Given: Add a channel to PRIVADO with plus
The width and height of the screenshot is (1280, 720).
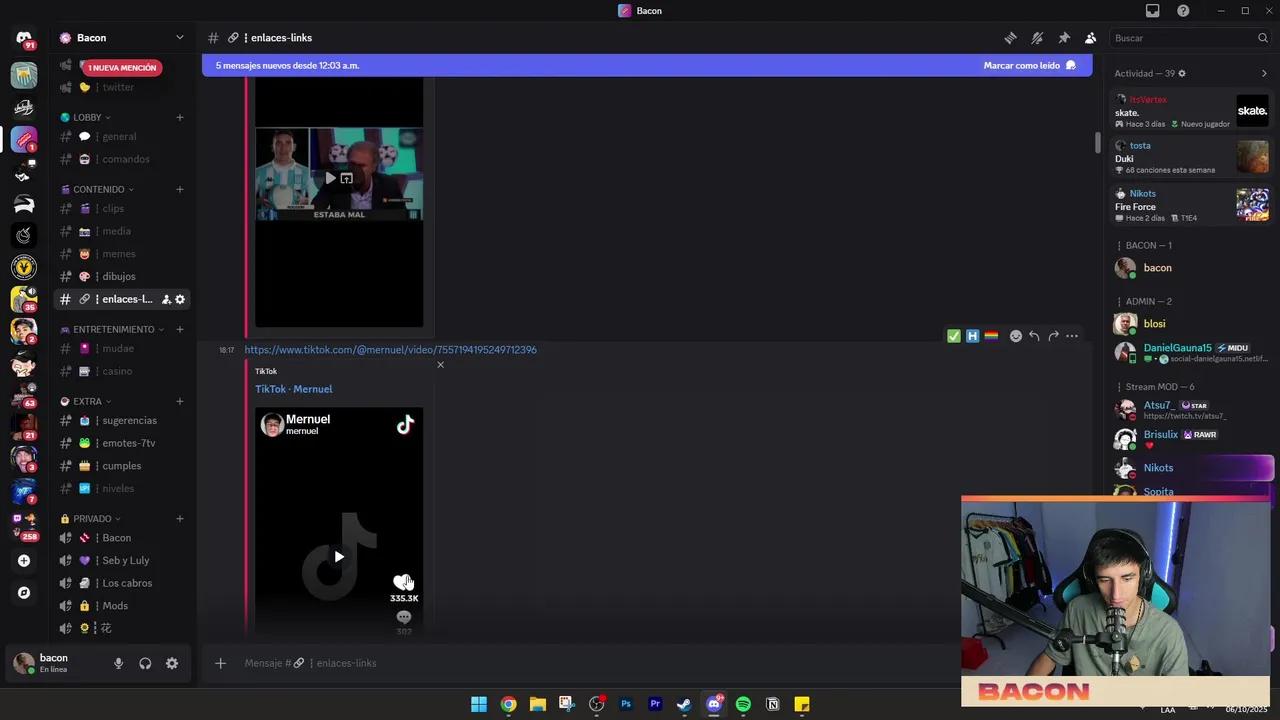Looking at the screenshot, I should pyautogui.click(x=180, y=518).
